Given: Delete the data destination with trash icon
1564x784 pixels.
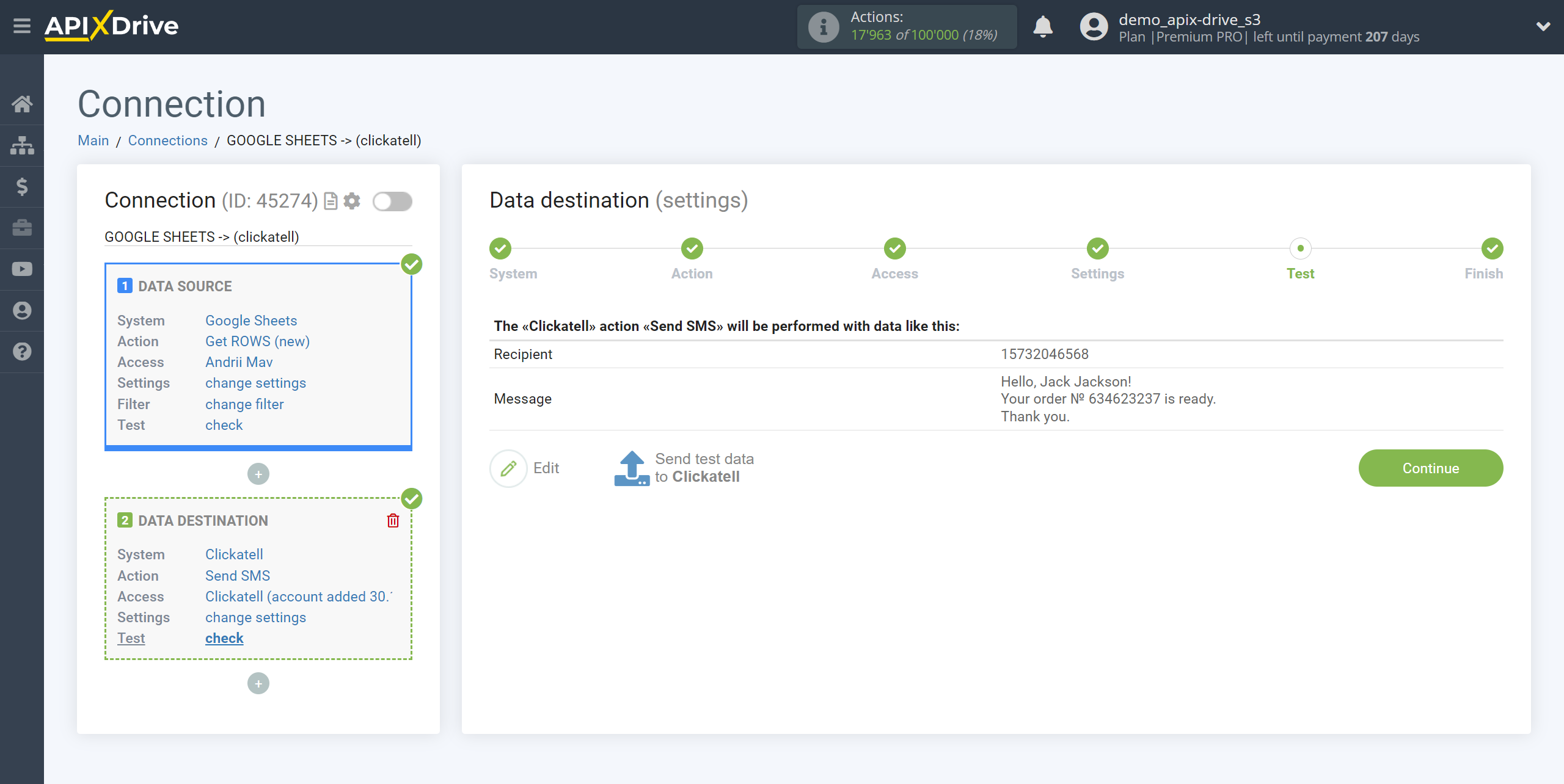Looking at the screenshot, I should (393, 520).
